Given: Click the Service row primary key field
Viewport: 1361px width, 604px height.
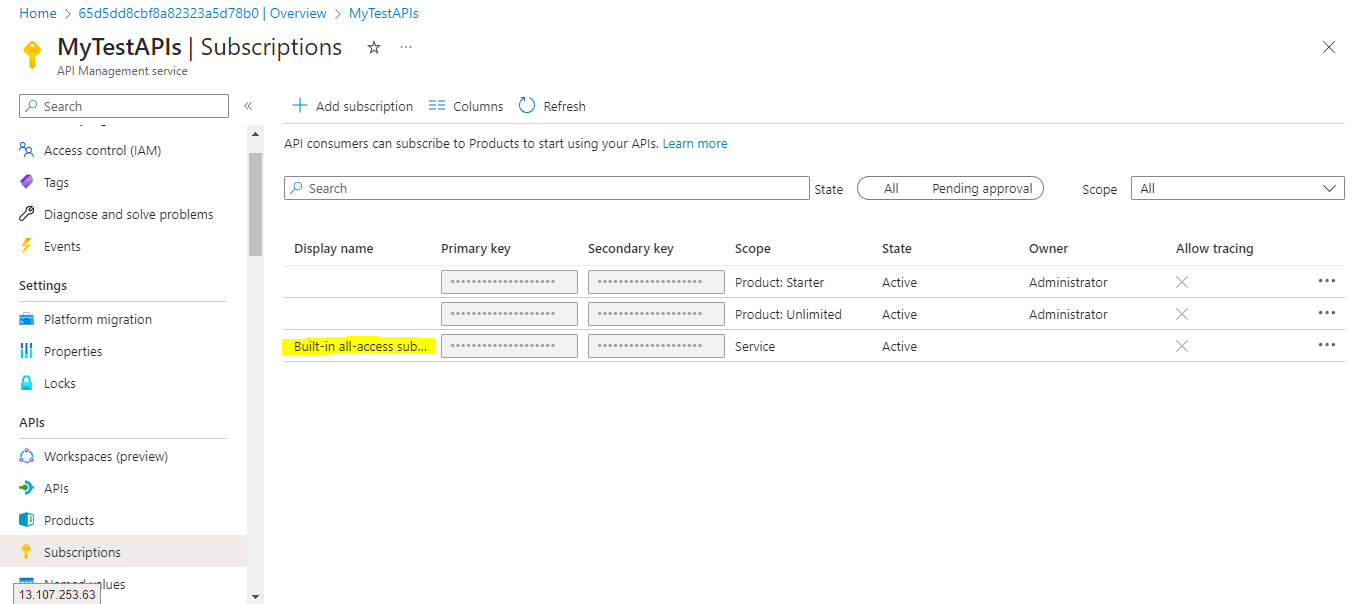Looking at the screenshot, I should click(x=509, y=346).
